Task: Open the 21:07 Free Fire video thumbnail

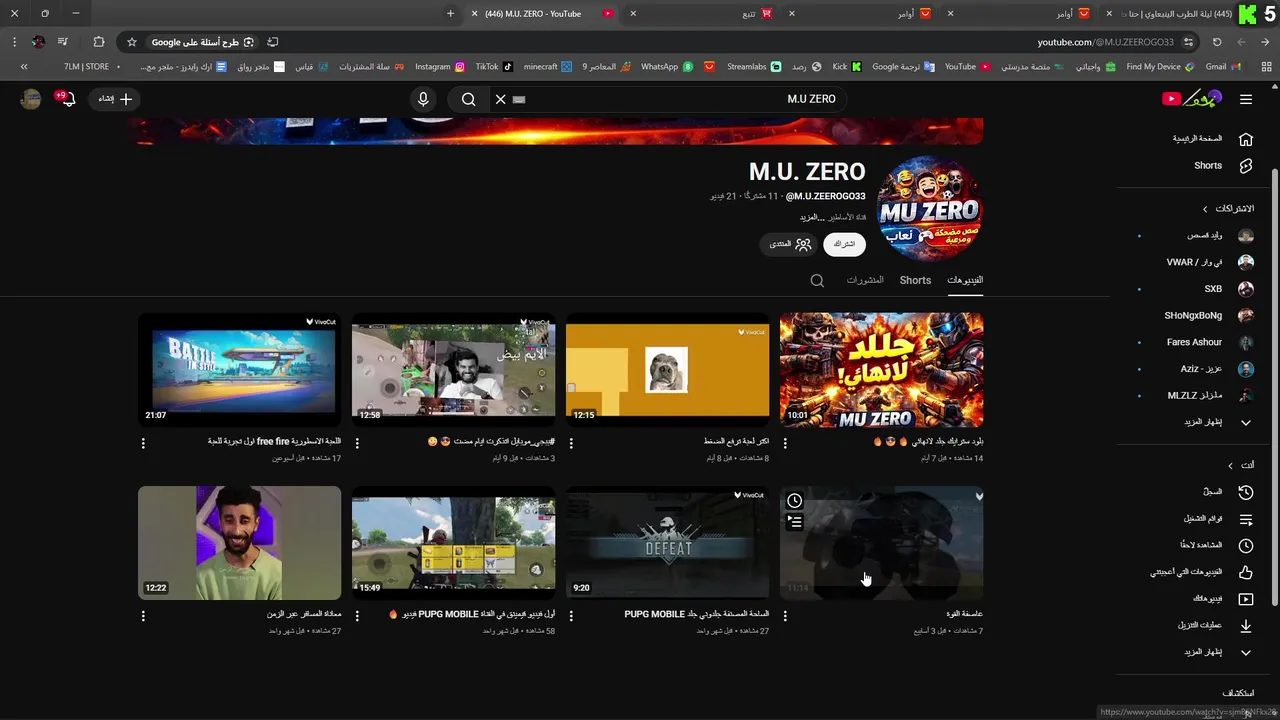Action: pos(239,370)
